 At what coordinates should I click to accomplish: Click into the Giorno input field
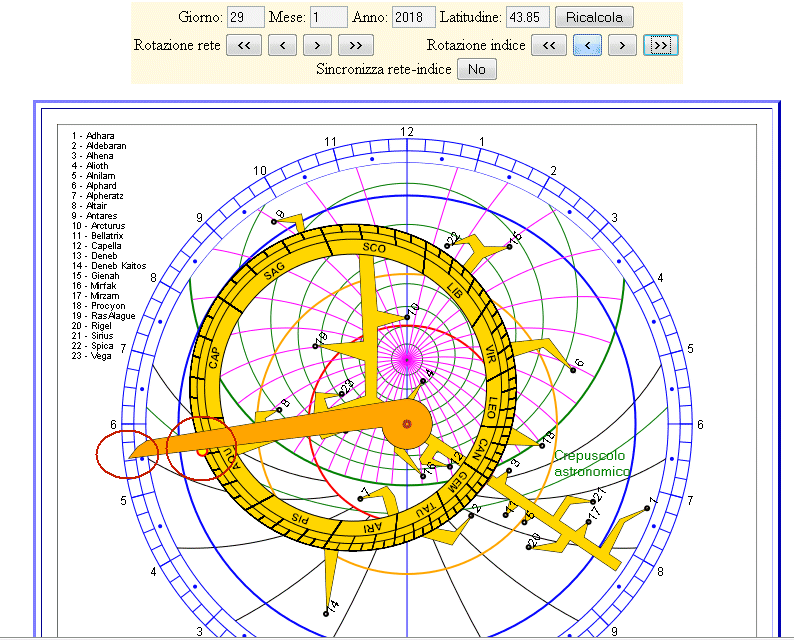click(246, 18)
